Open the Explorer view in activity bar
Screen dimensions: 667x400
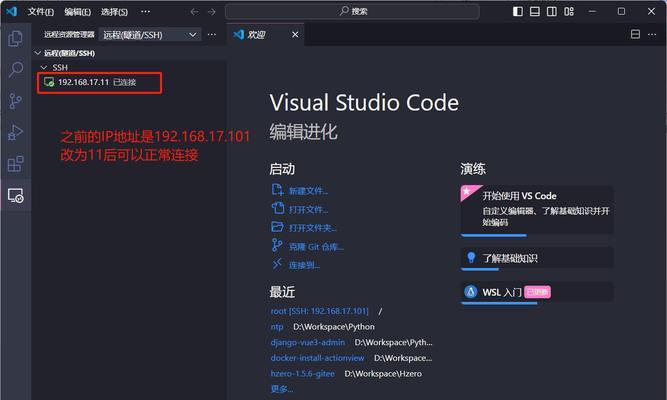[x=15, y=39]
